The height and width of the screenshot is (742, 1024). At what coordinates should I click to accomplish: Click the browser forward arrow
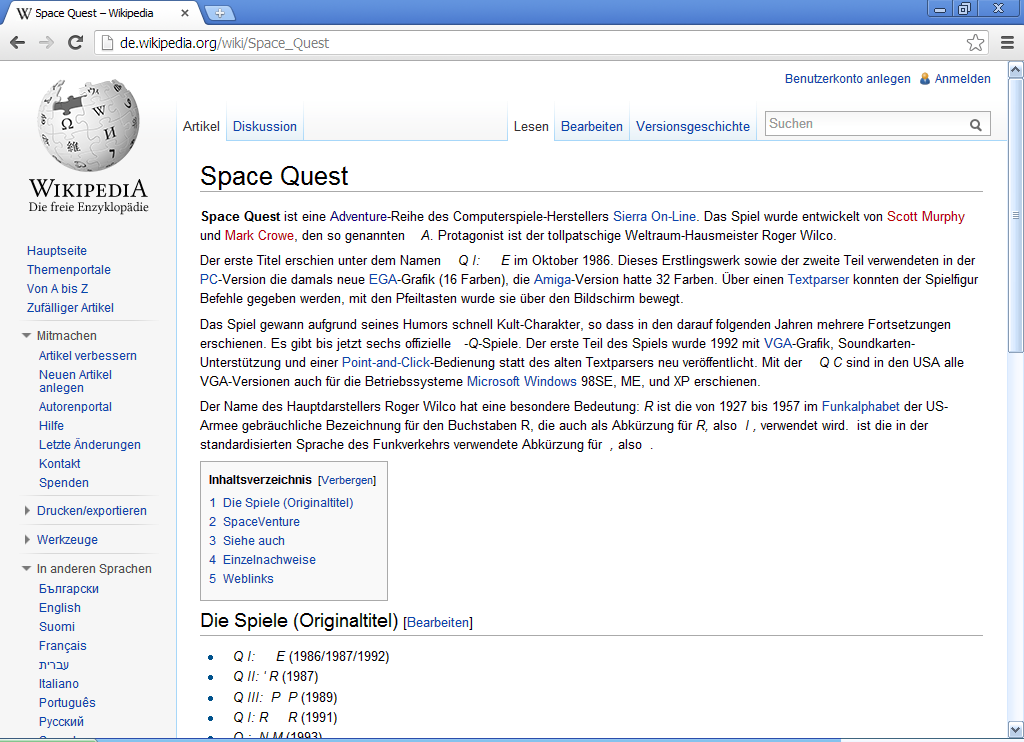[46, 43]
